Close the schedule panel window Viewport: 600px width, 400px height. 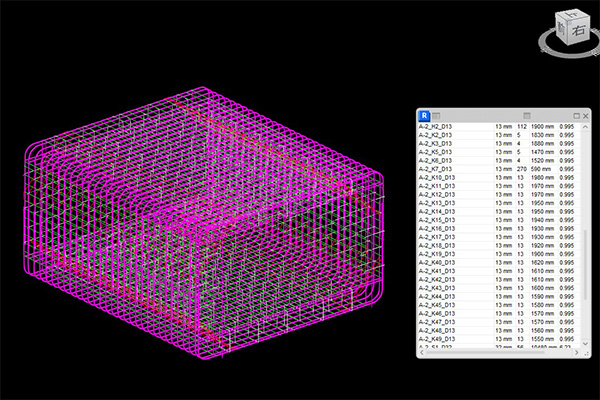(585, 116)
